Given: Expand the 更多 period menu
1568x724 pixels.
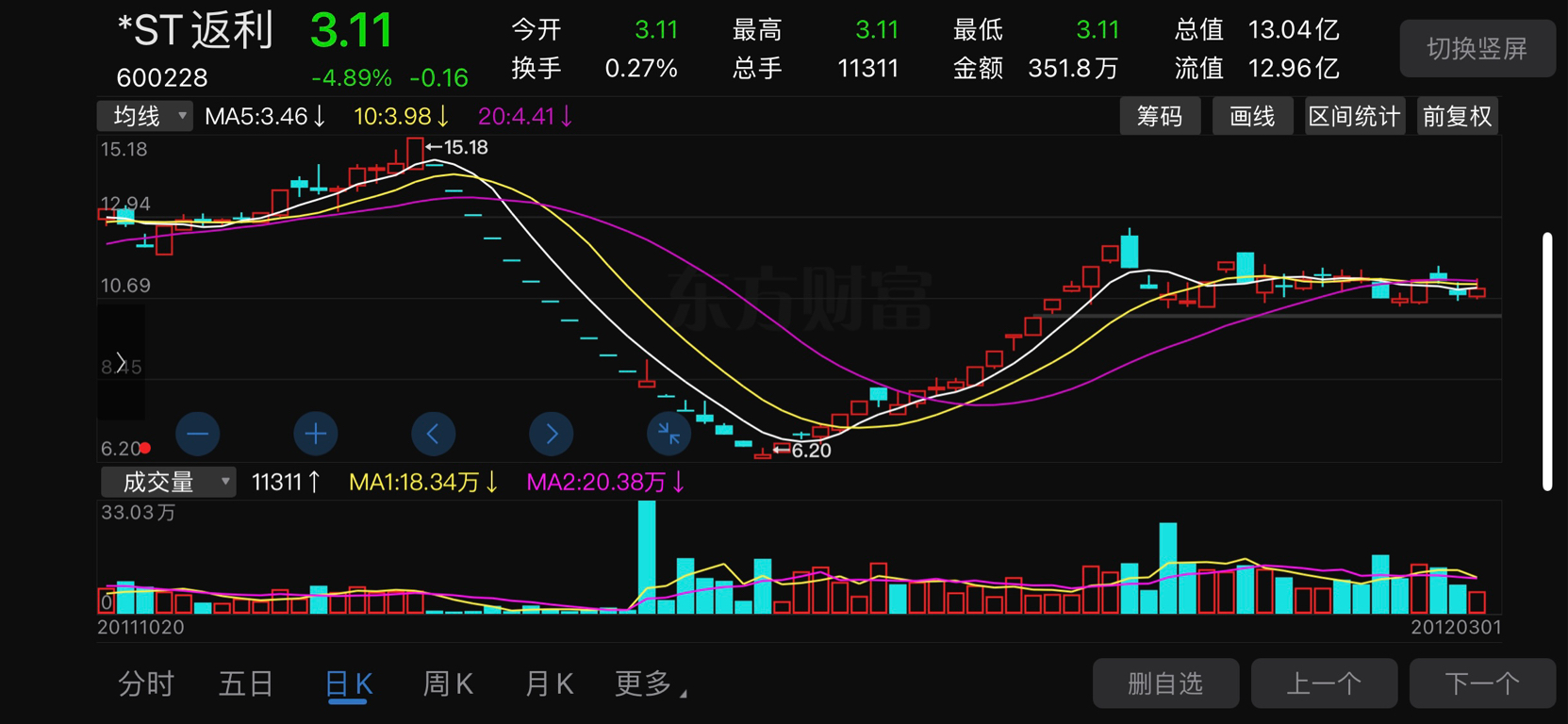Looking at the screenshot, I should tap(651, 683).
